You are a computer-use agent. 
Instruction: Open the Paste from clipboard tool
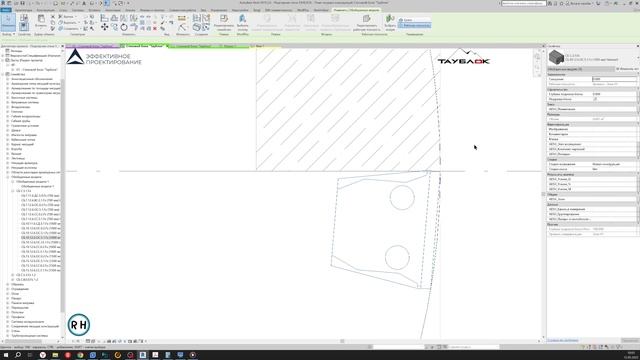(41, 20)
